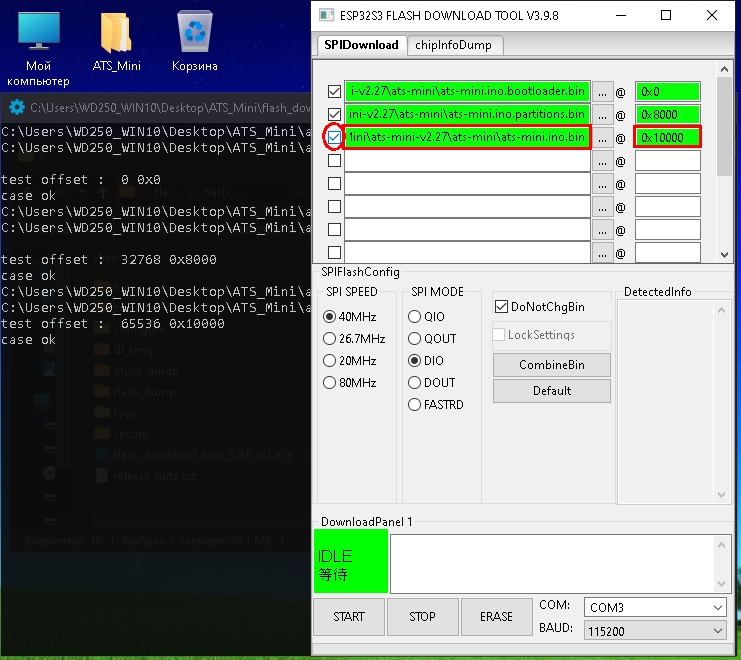741x660 pixels.
Task: Click the 0x0 address field
Action: pyautogui.click(x=667, y=92)
